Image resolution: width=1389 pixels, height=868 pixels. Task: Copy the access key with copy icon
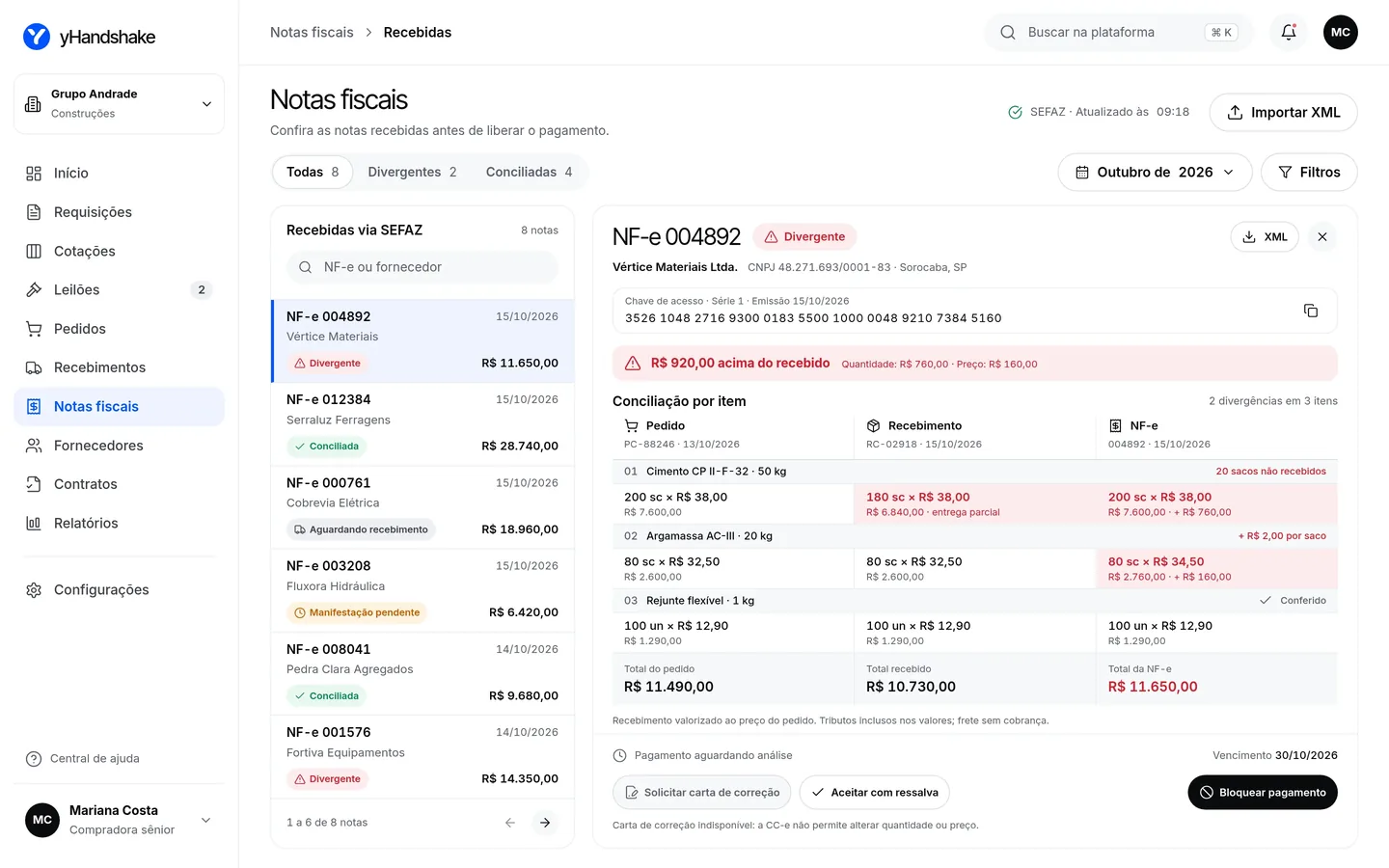coord(1311,311)
